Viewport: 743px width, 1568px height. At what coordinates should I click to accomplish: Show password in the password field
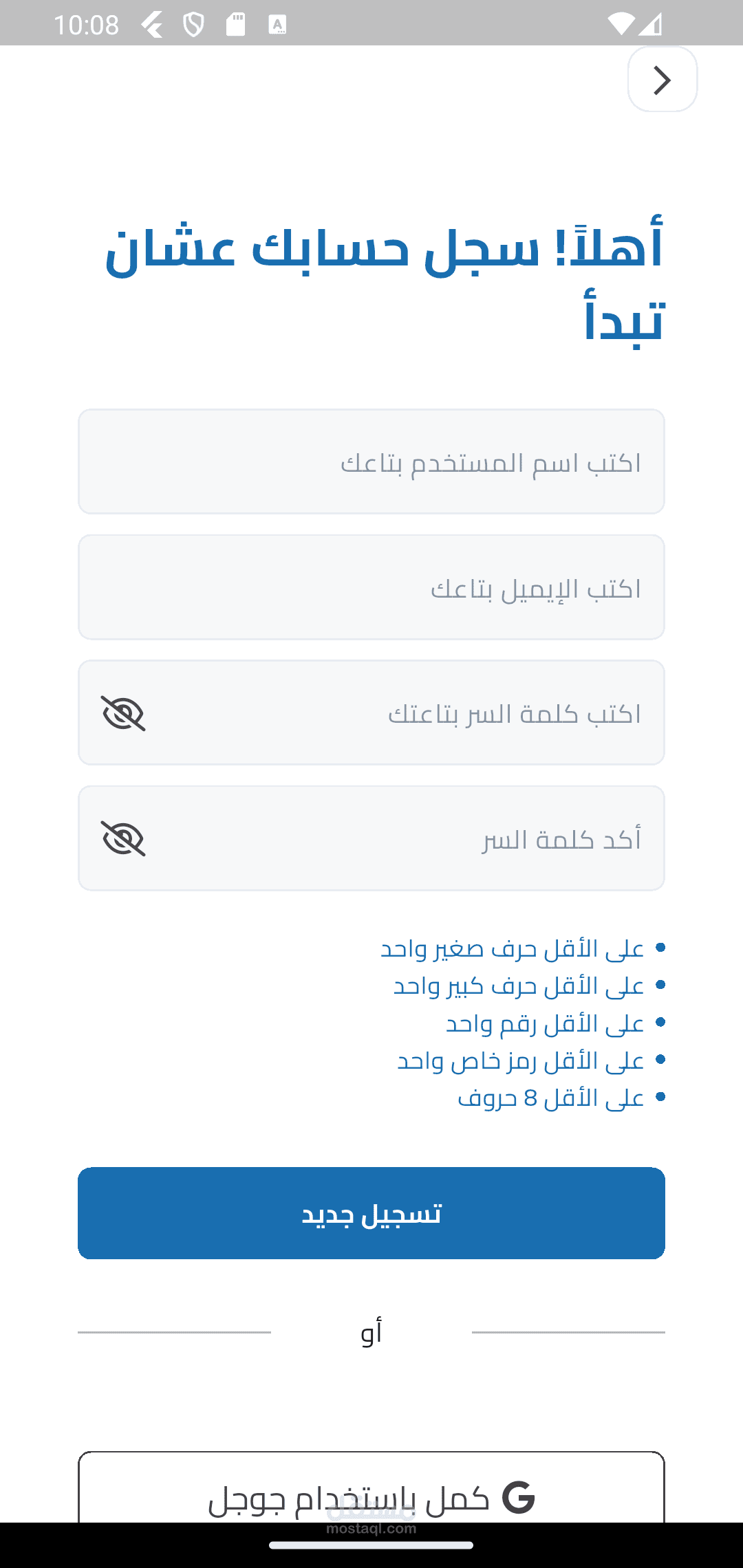[x=123, y=713]
